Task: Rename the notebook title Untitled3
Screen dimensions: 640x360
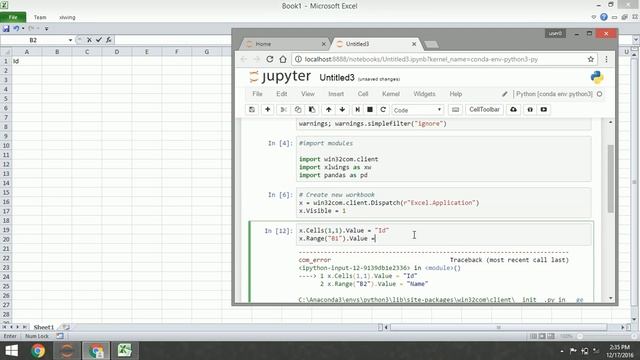Action: 337,78
